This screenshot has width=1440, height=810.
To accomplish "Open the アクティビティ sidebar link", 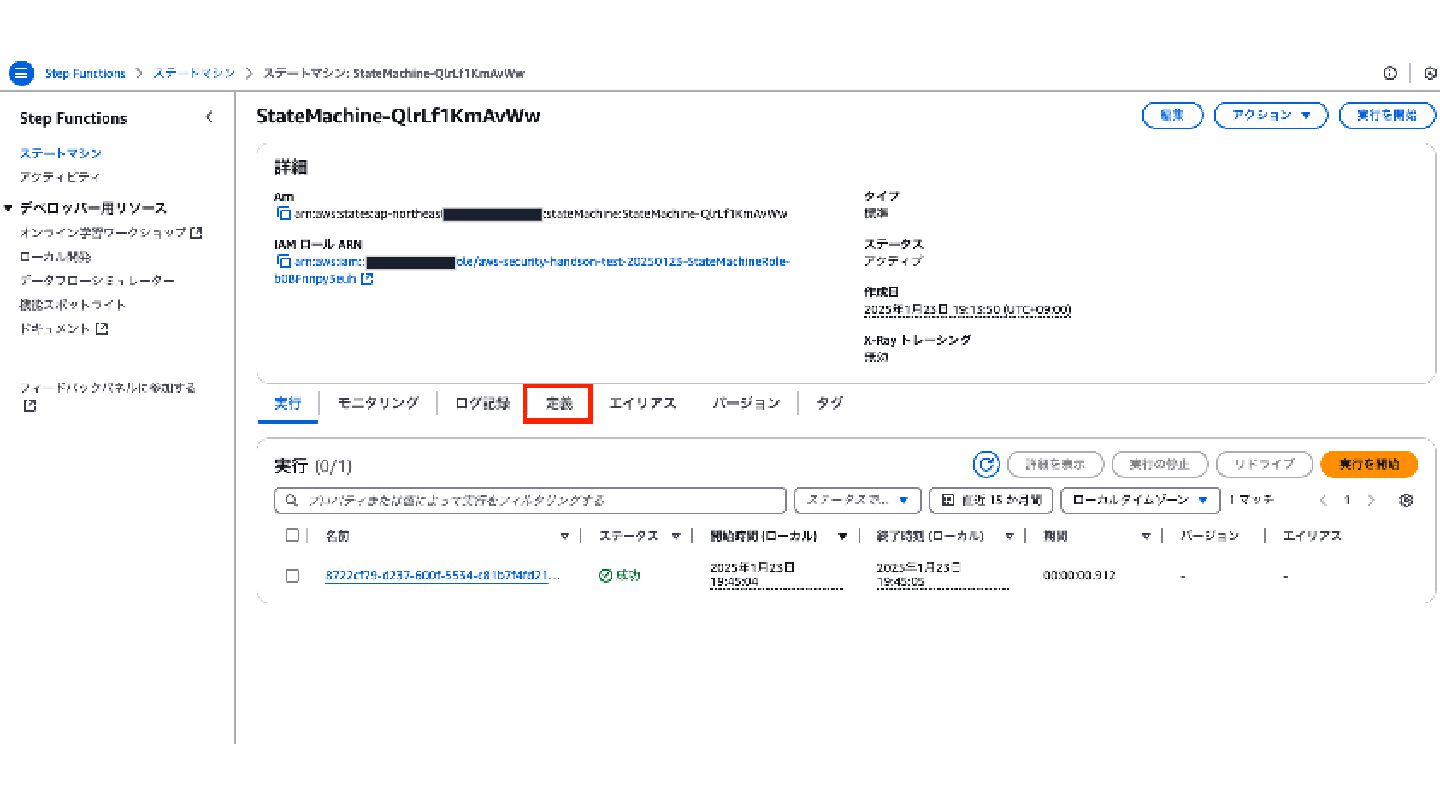I will coord(59,177).
